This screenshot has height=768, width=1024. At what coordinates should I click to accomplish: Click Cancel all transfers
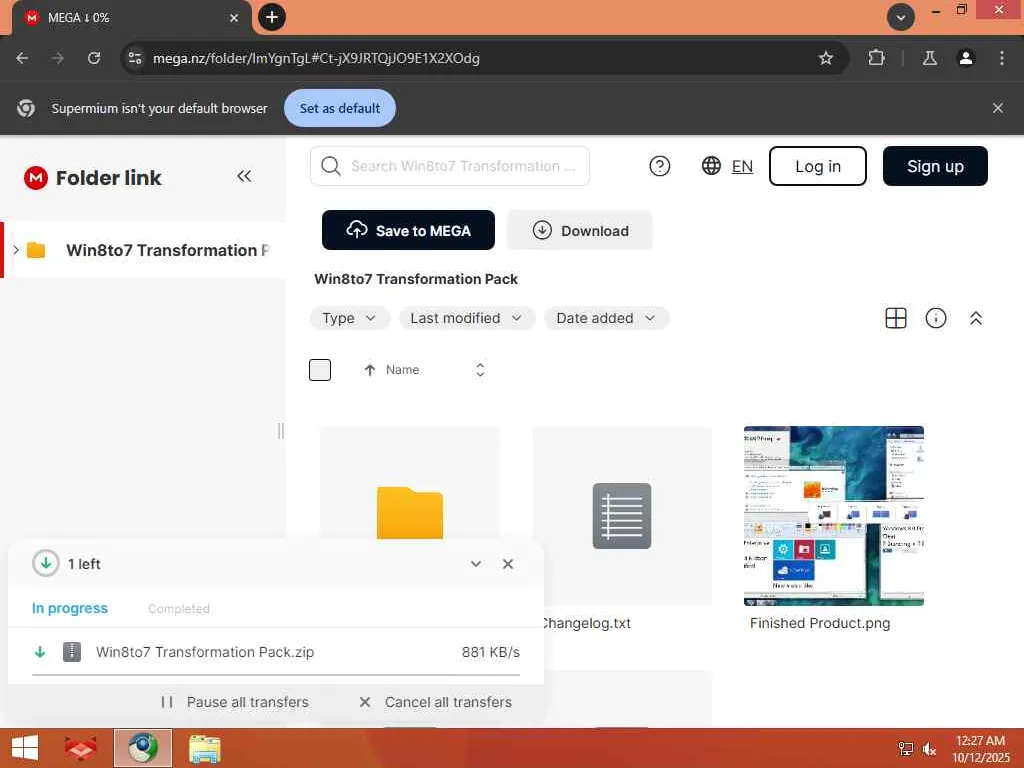(436, 702)
